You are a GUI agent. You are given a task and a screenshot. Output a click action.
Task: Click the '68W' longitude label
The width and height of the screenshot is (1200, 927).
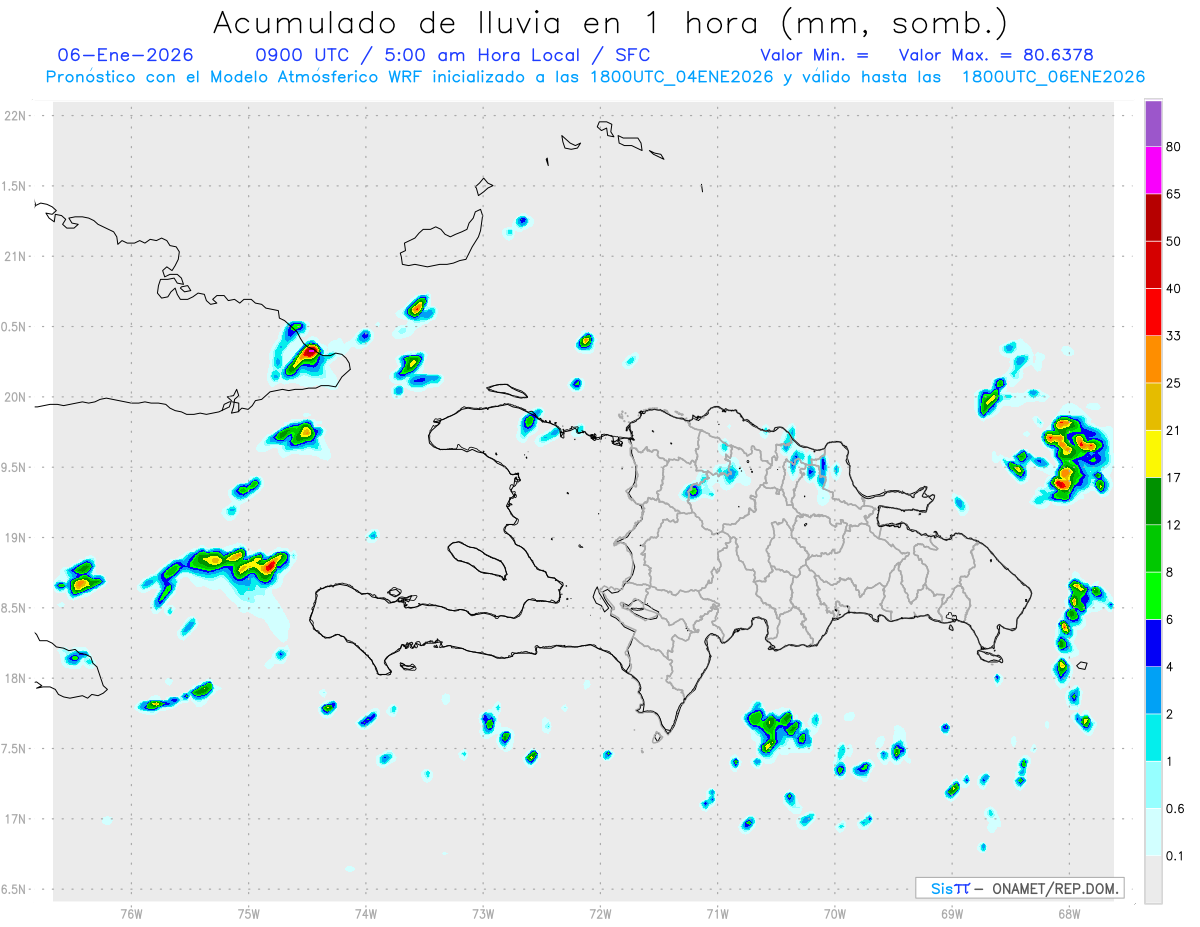coord(1069,914)
